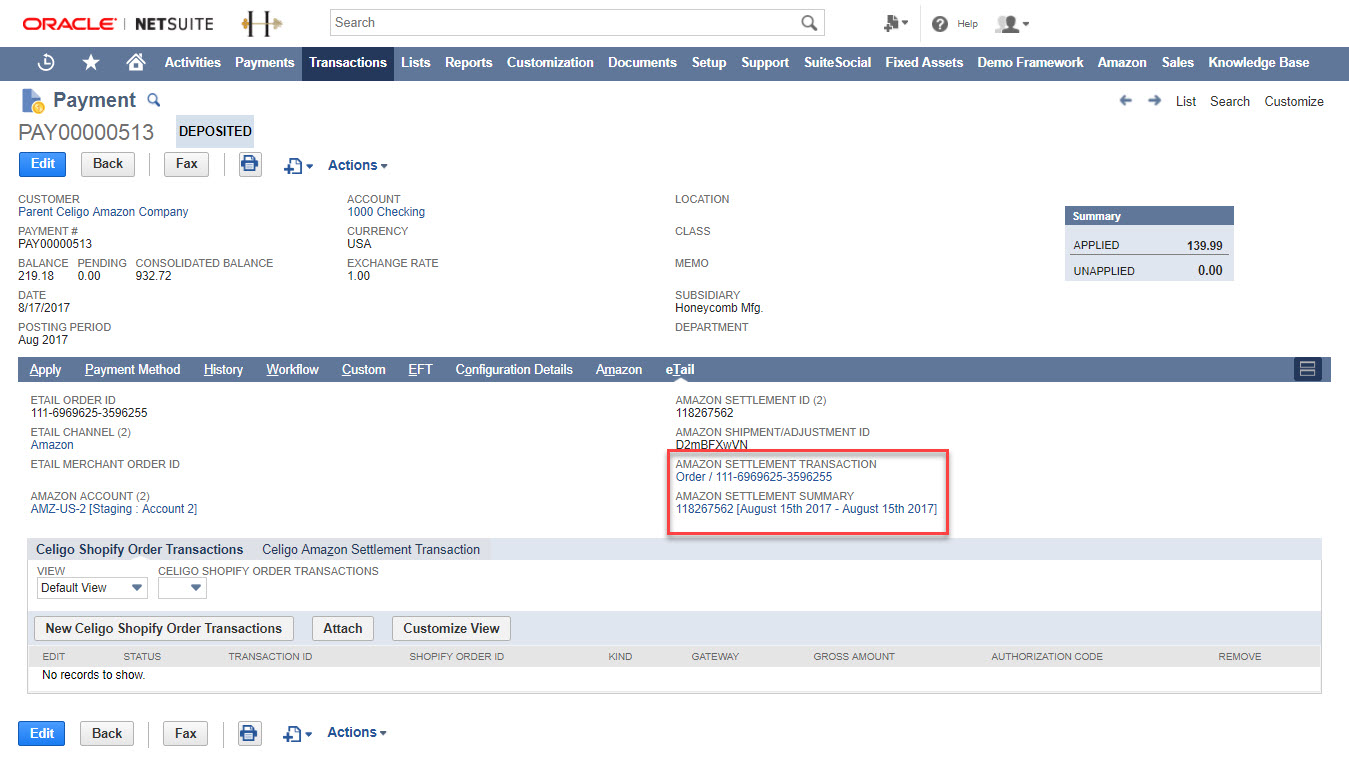Select the Celigo Amazon Settlement Transaction sublist tab

click(371, 550)
